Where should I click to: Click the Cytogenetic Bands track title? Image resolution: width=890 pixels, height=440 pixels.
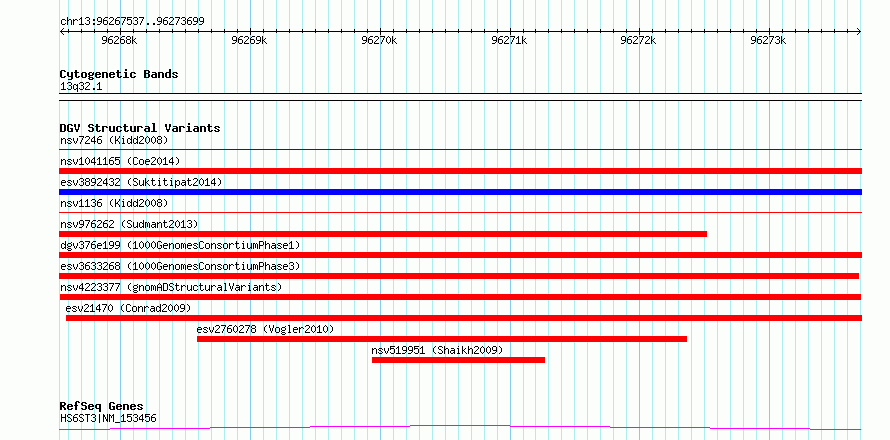tap(119, 74)
